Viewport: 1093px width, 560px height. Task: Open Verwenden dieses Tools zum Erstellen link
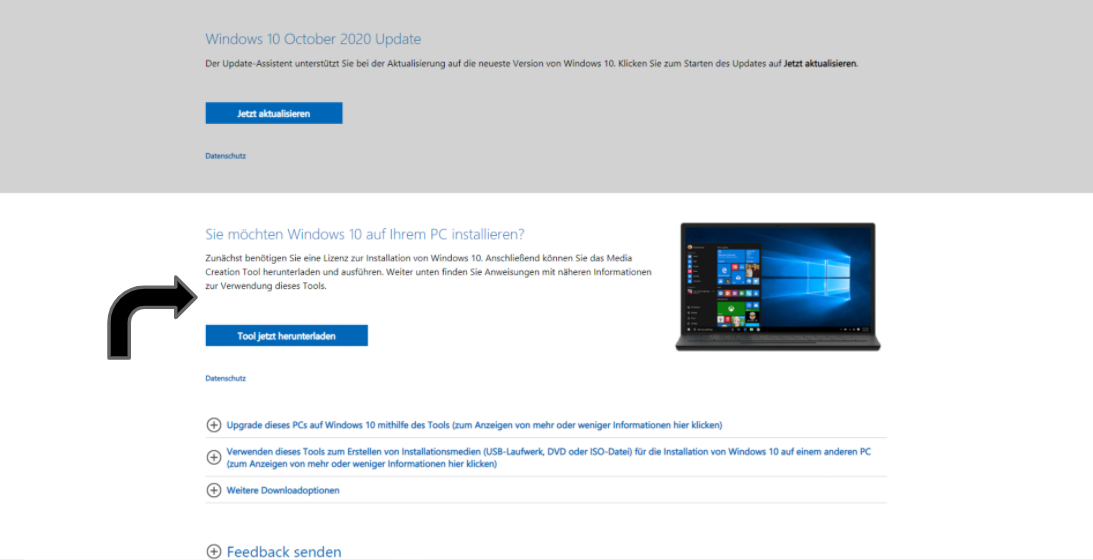pos(549,457)
